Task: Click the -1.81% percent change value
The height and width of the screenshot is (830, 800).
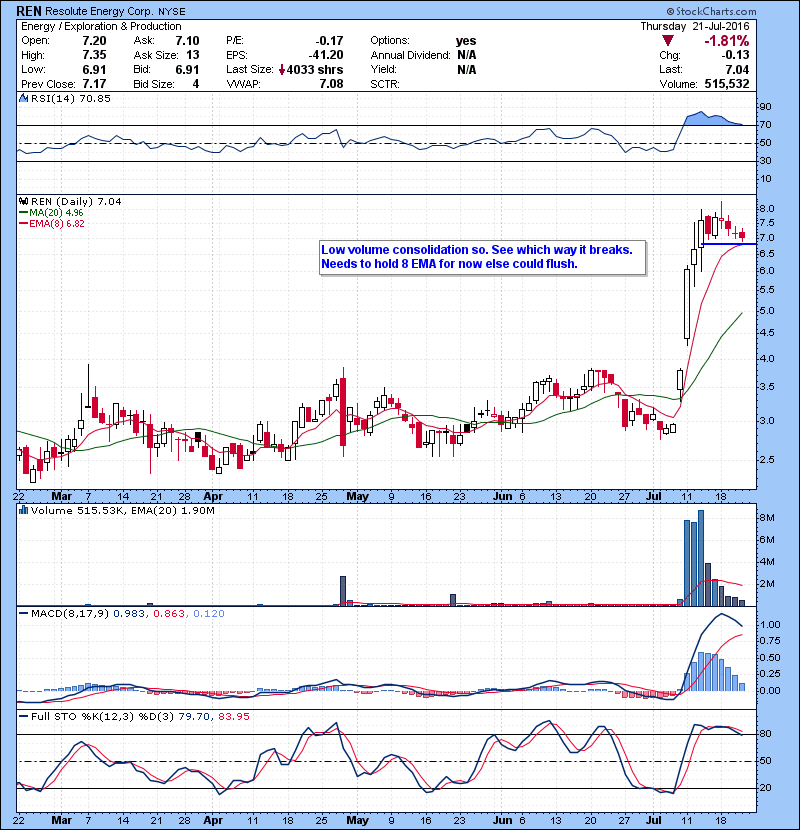Action: pos(726,41)
